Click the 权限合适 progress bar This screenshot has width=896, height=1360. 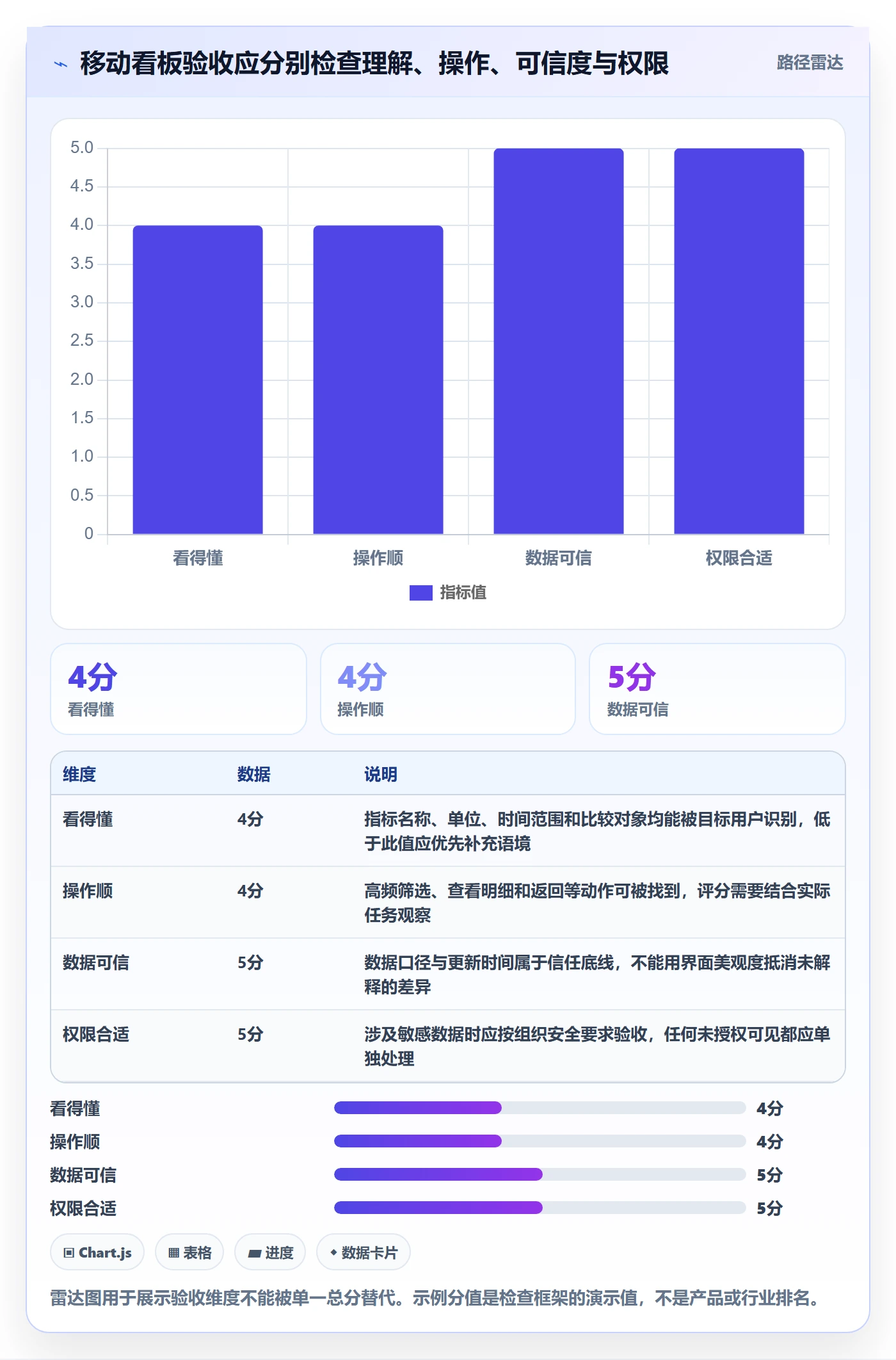540,1208
